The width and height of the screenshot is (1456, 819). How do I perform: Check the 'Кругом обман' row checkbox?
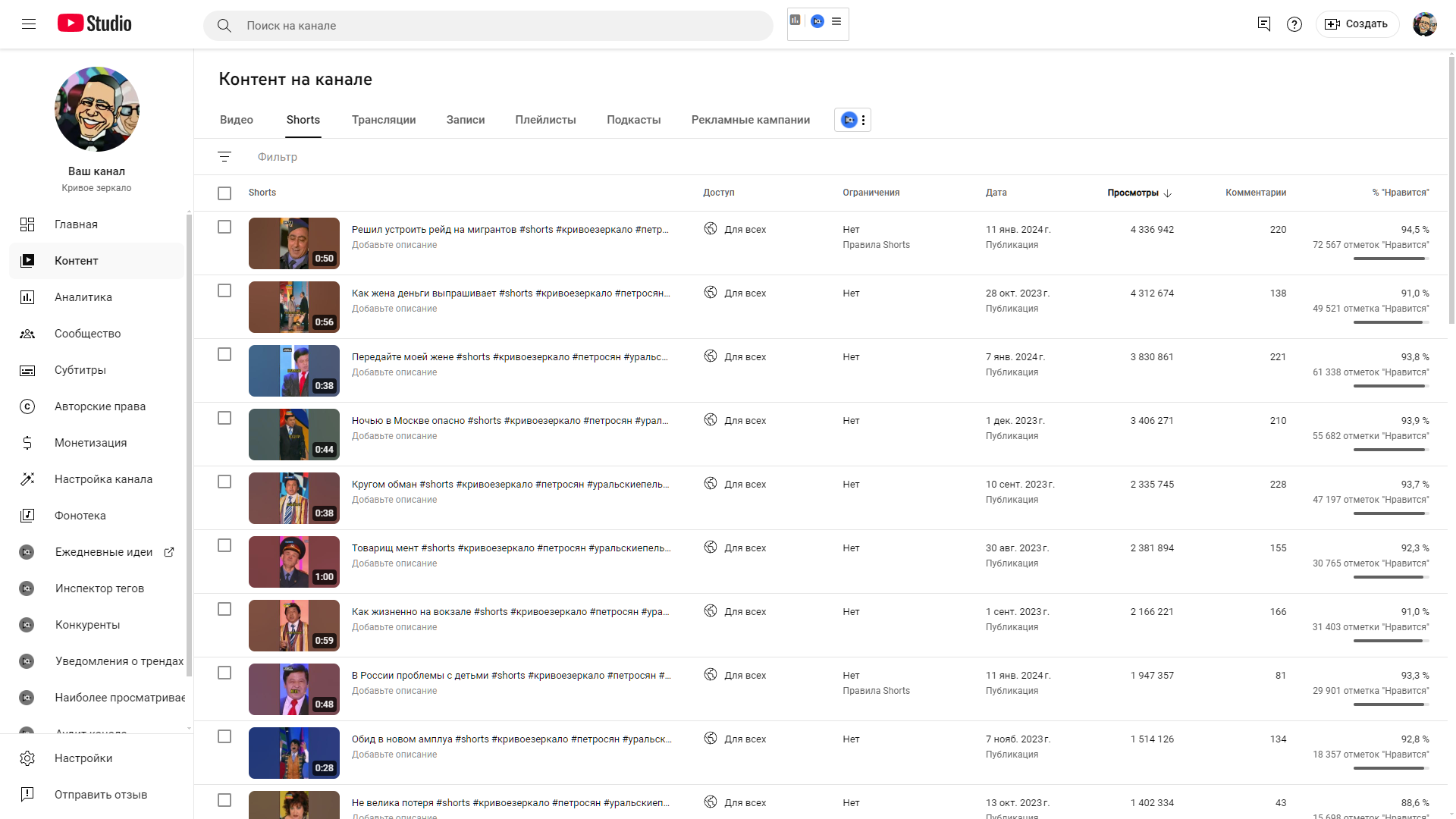(x=224, y=482)
